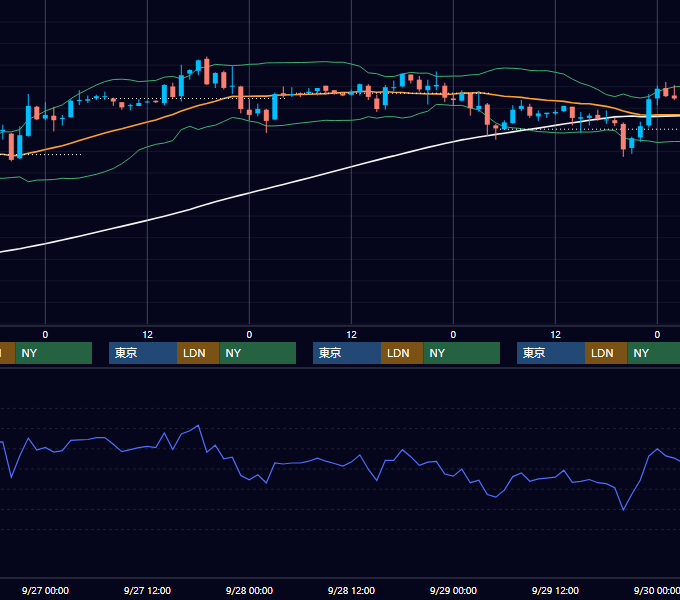Click the 9/27 00:00 date label
The height and width of the screenshot is (600, 680).
(x=45, y=590)
